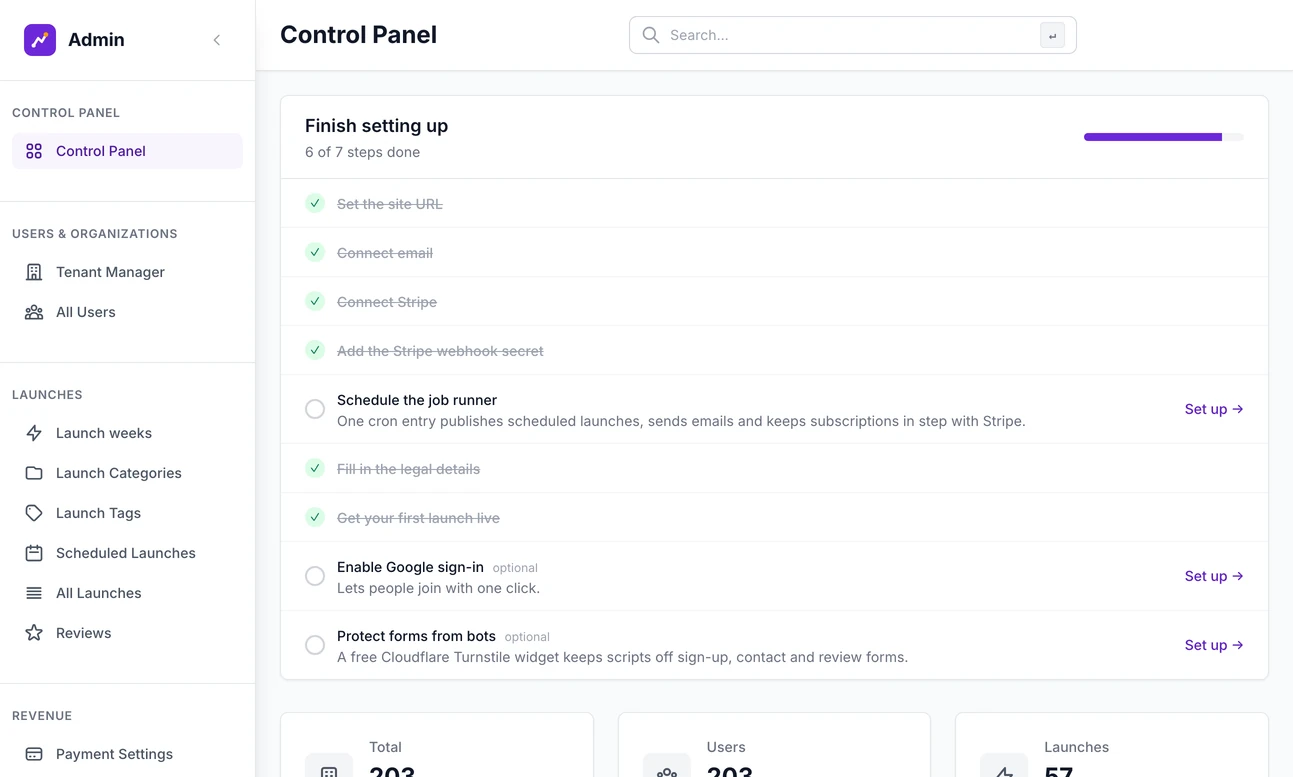Click the Reviews star icon

[x=34, y=633]
